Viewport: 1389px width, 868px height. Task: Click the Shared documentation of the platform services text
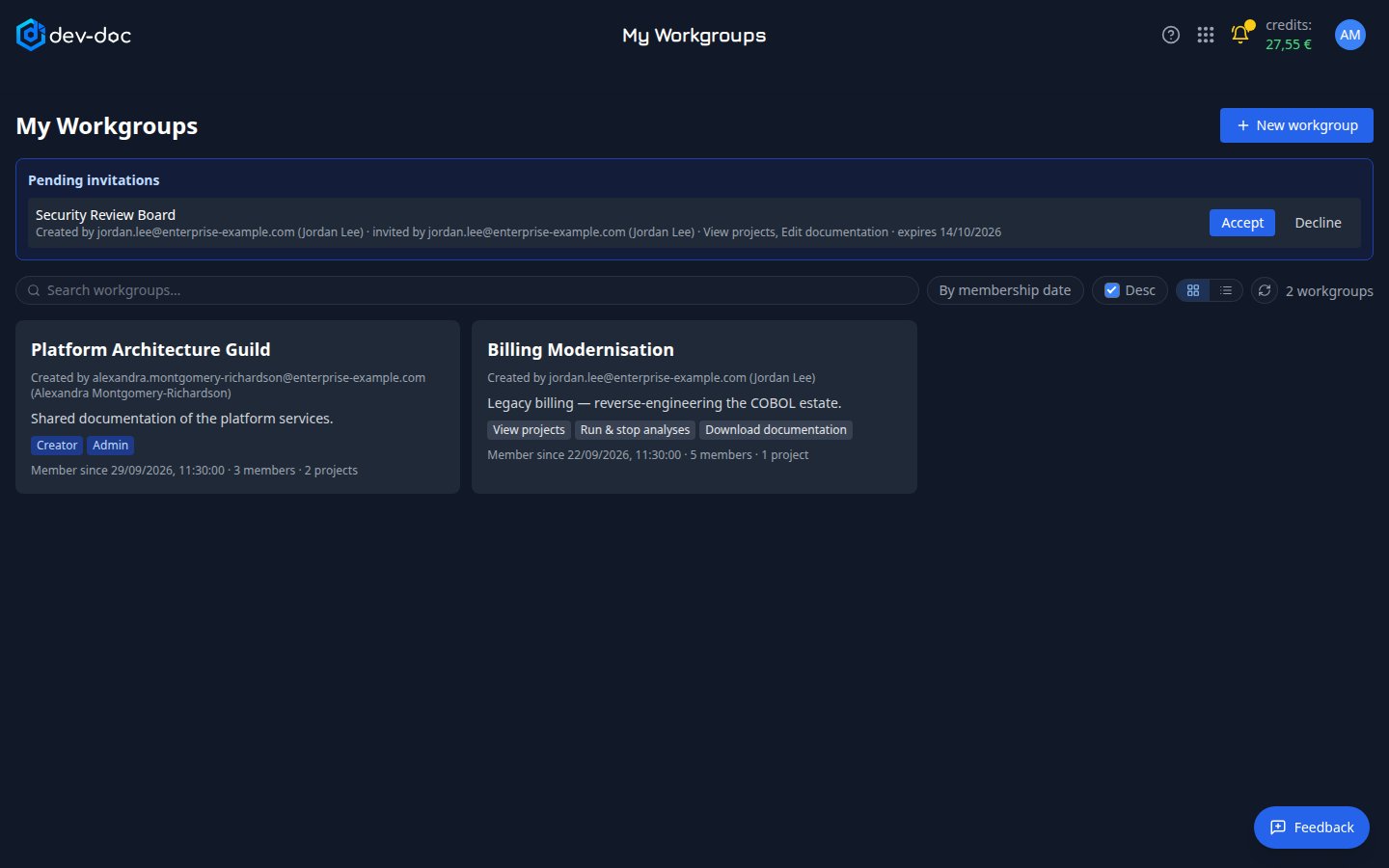coord(181,419)
